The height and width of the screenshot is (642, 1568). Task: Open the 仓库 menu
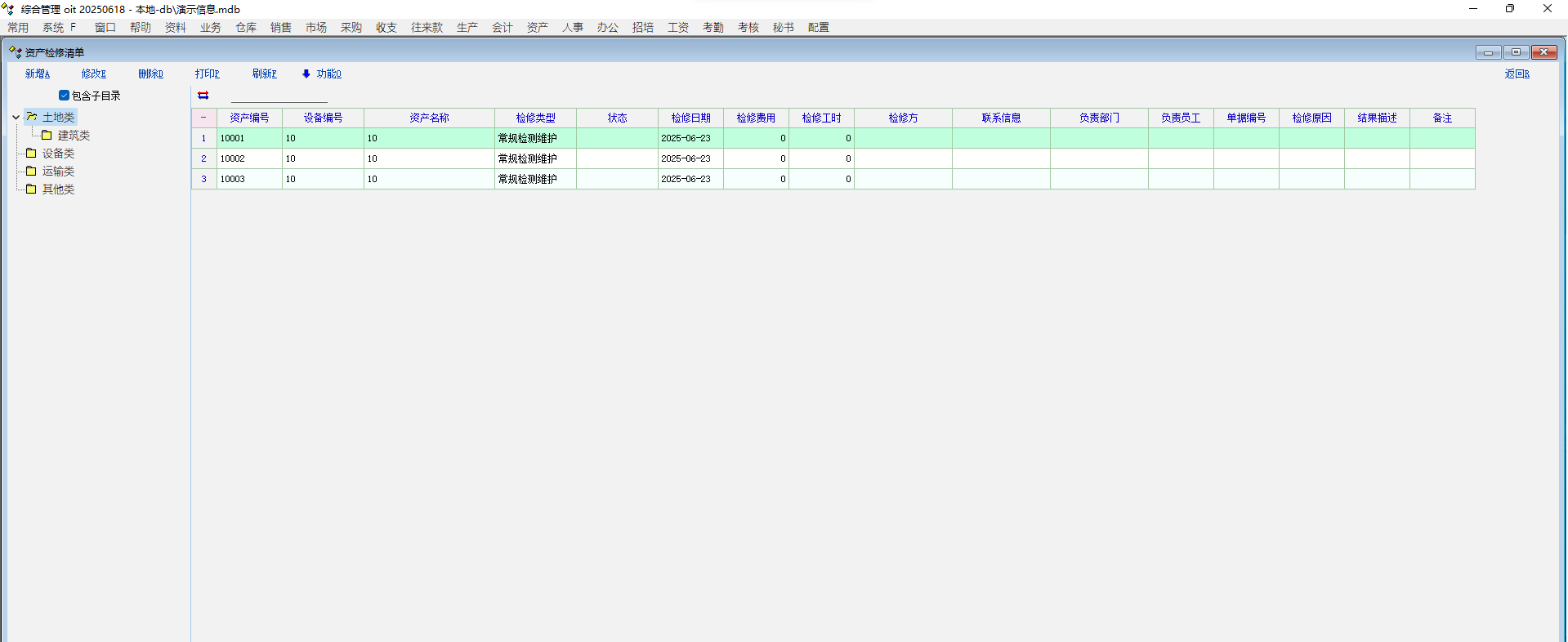(x=245, y=27)
